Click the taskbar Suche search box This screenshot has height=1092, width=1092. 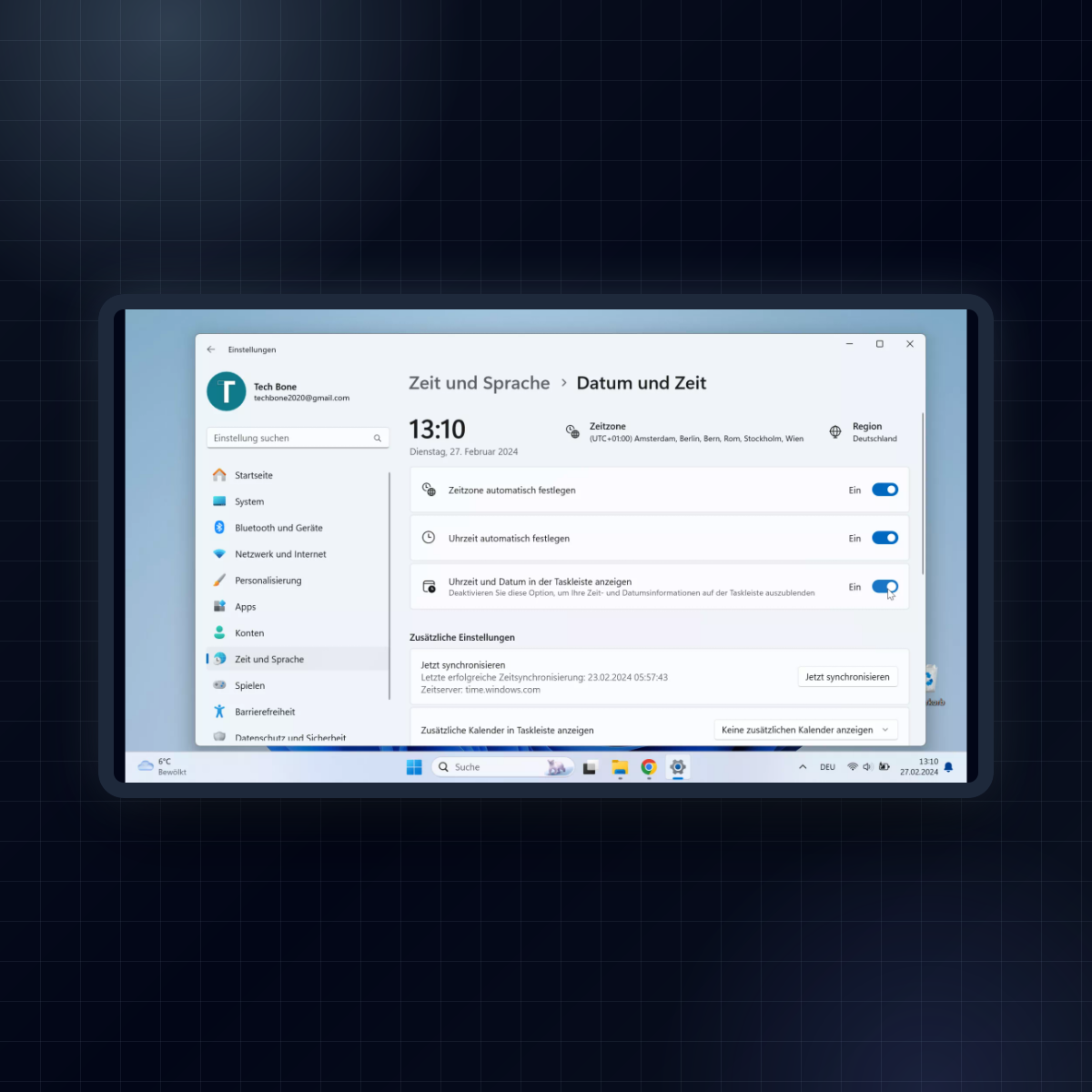[x=503, y=767]
